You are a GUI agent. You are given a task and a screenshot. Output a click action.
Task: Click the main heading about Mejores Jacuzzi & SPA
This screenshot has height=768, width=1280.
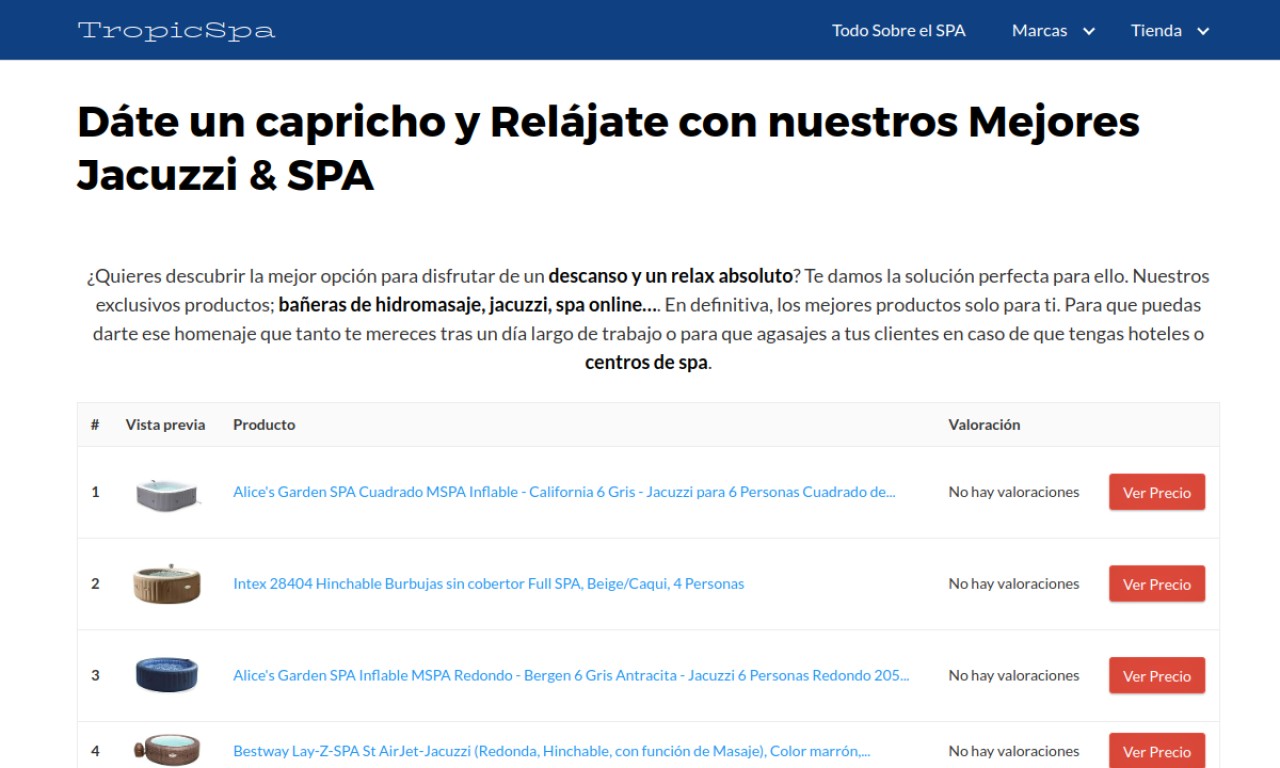608,148
